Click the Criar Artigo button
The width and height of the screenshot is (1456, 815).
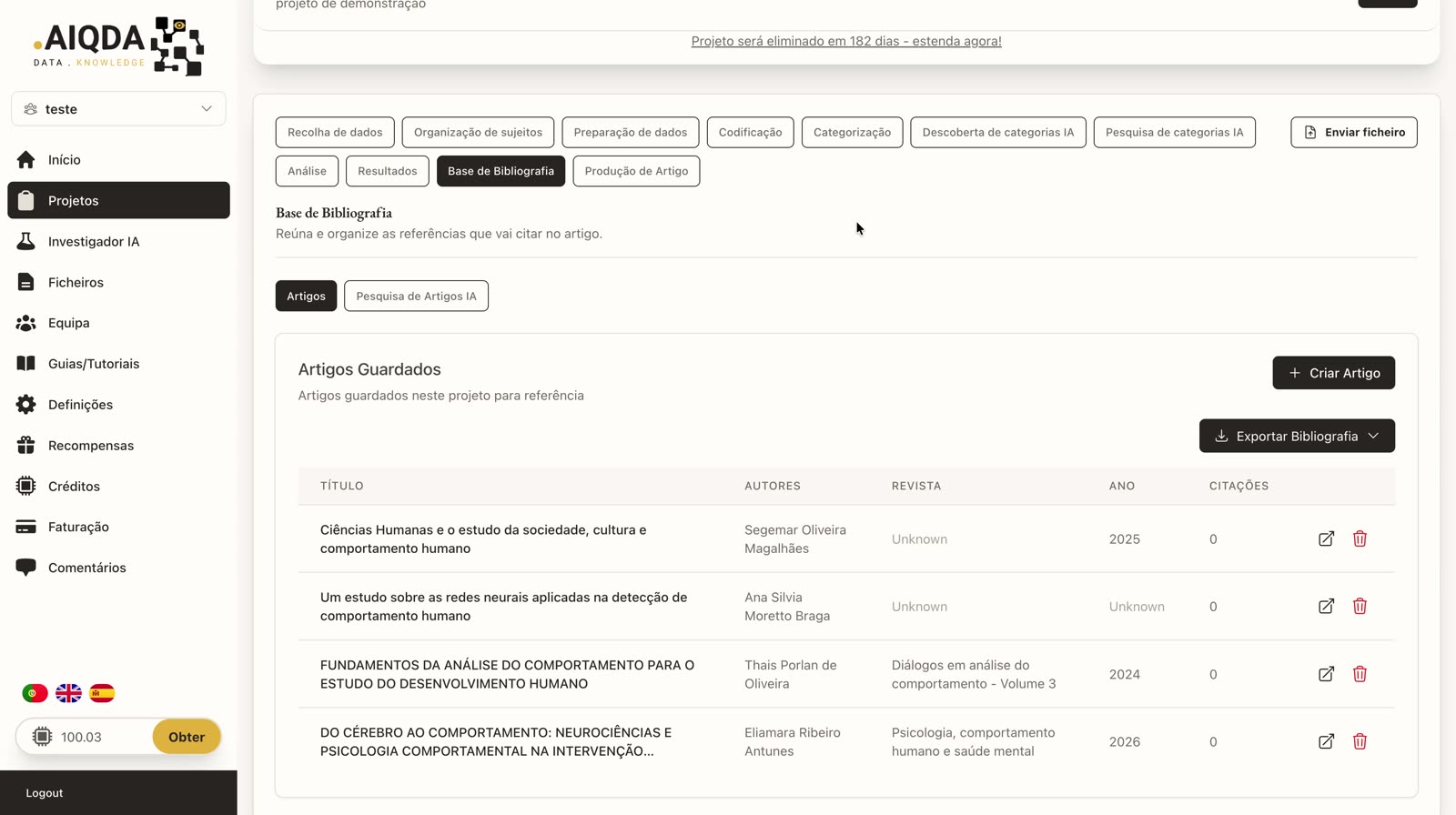1333,373
